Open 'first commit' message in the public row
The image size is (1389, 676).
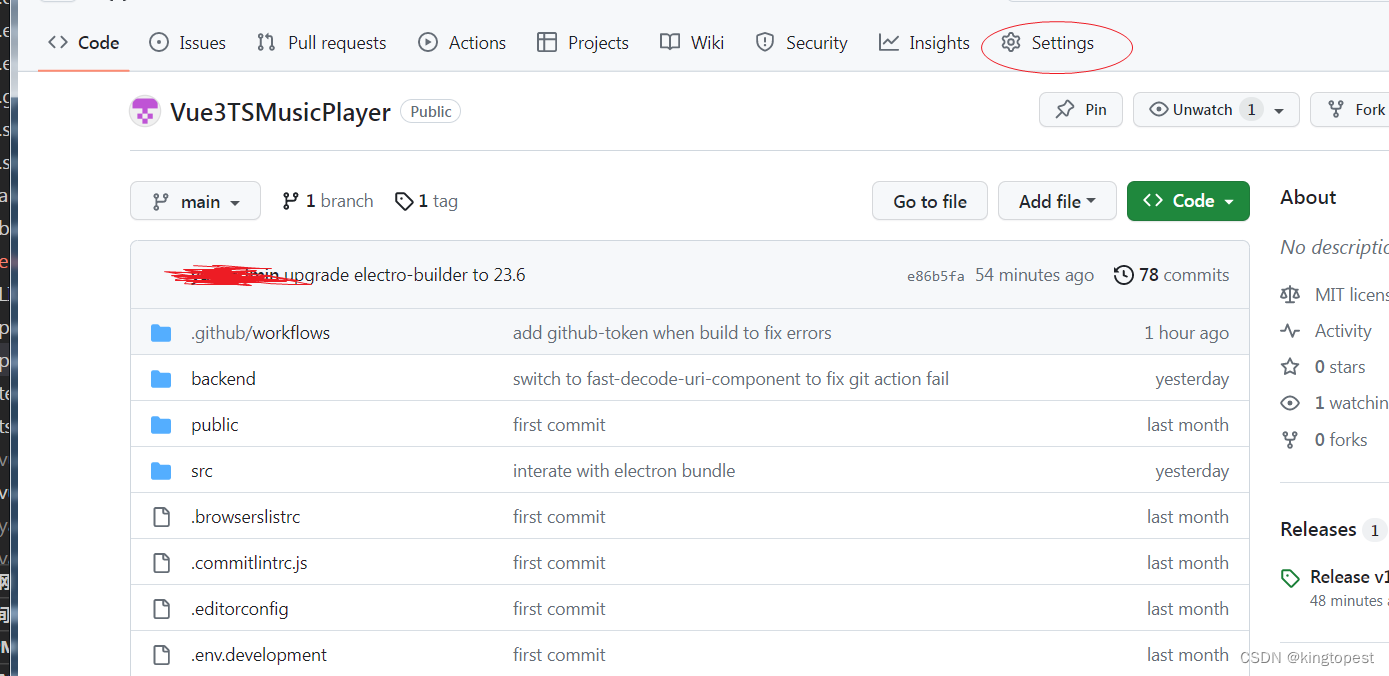click(x=559, y=425)
